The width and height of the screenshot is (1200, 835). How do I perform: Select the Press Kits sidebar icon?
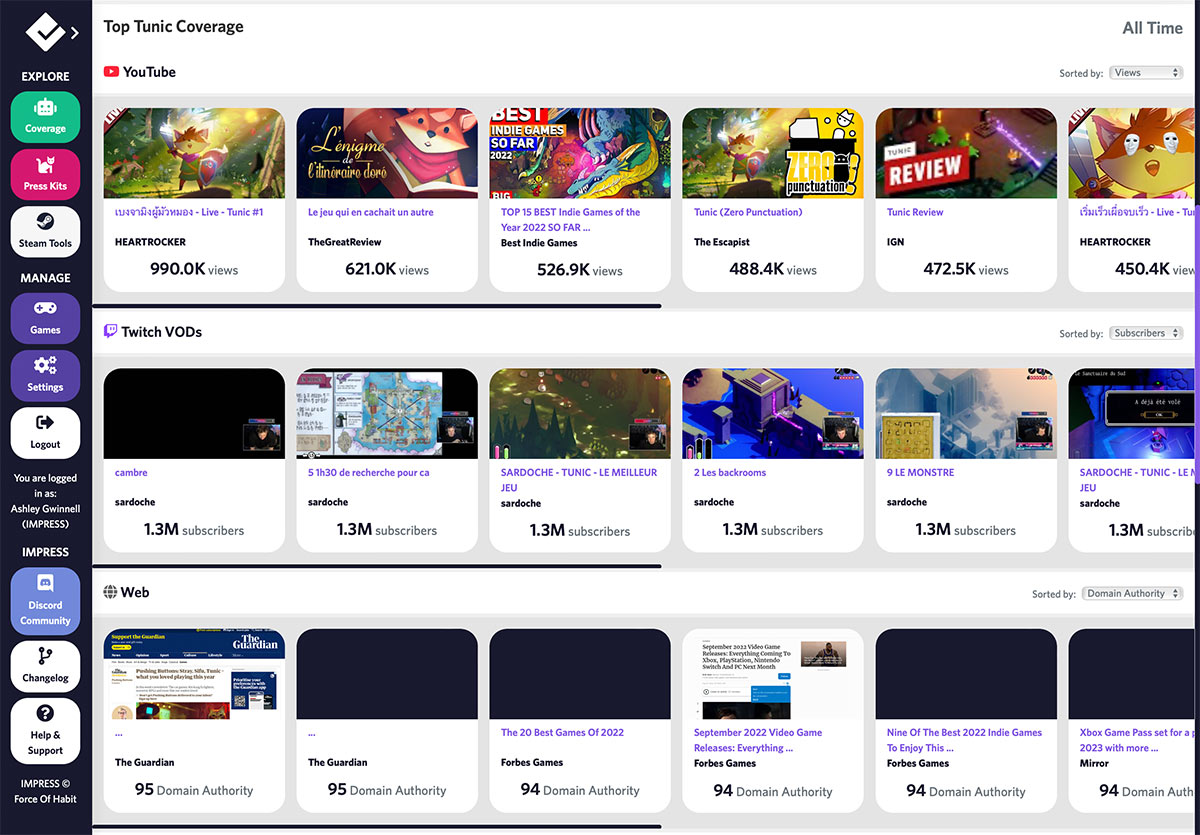(45, 174)
